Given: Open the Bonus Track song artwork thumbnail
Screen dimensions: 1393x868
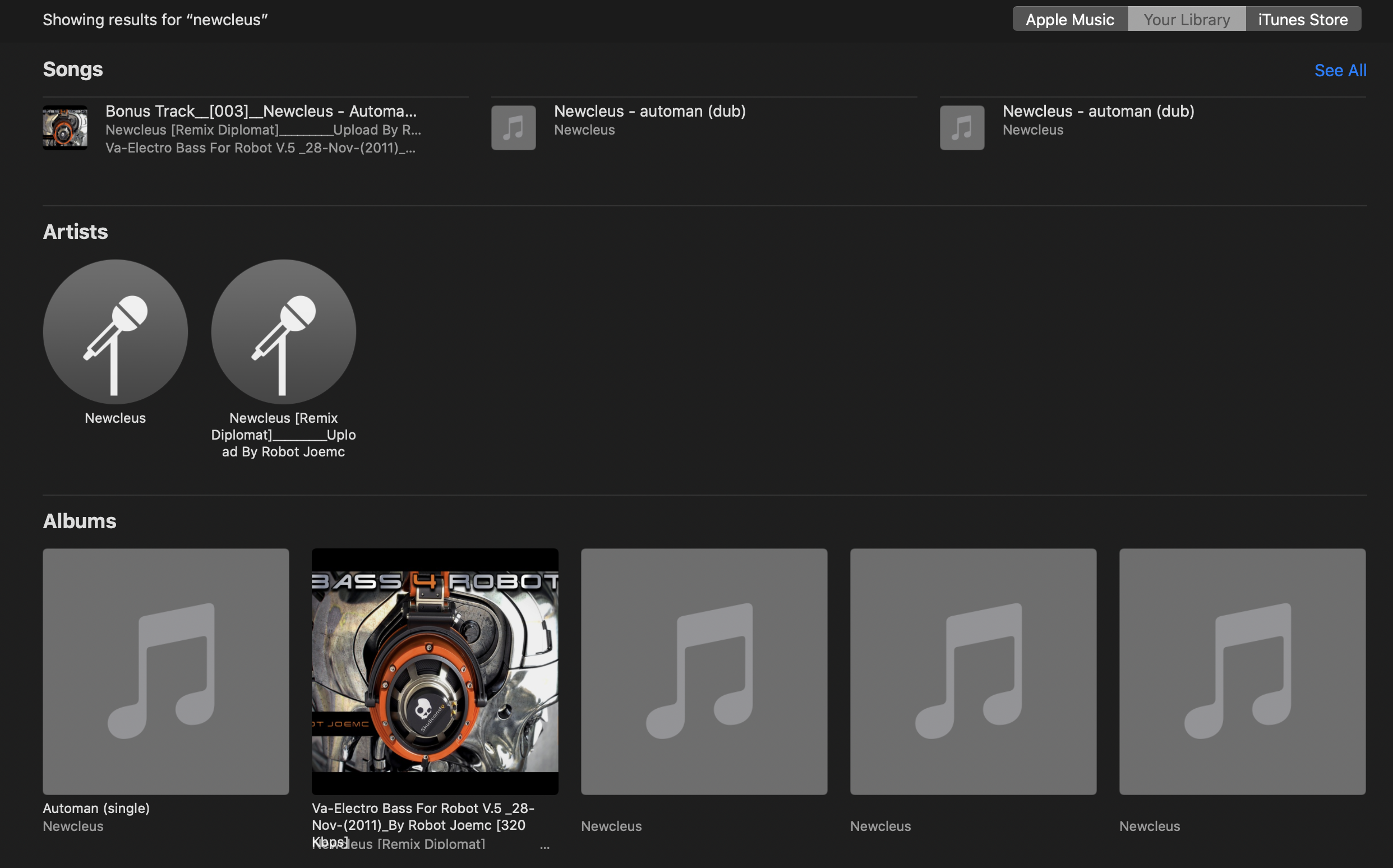Looking at the screenshot, I should pyautogui.click(x=65, y=127).
